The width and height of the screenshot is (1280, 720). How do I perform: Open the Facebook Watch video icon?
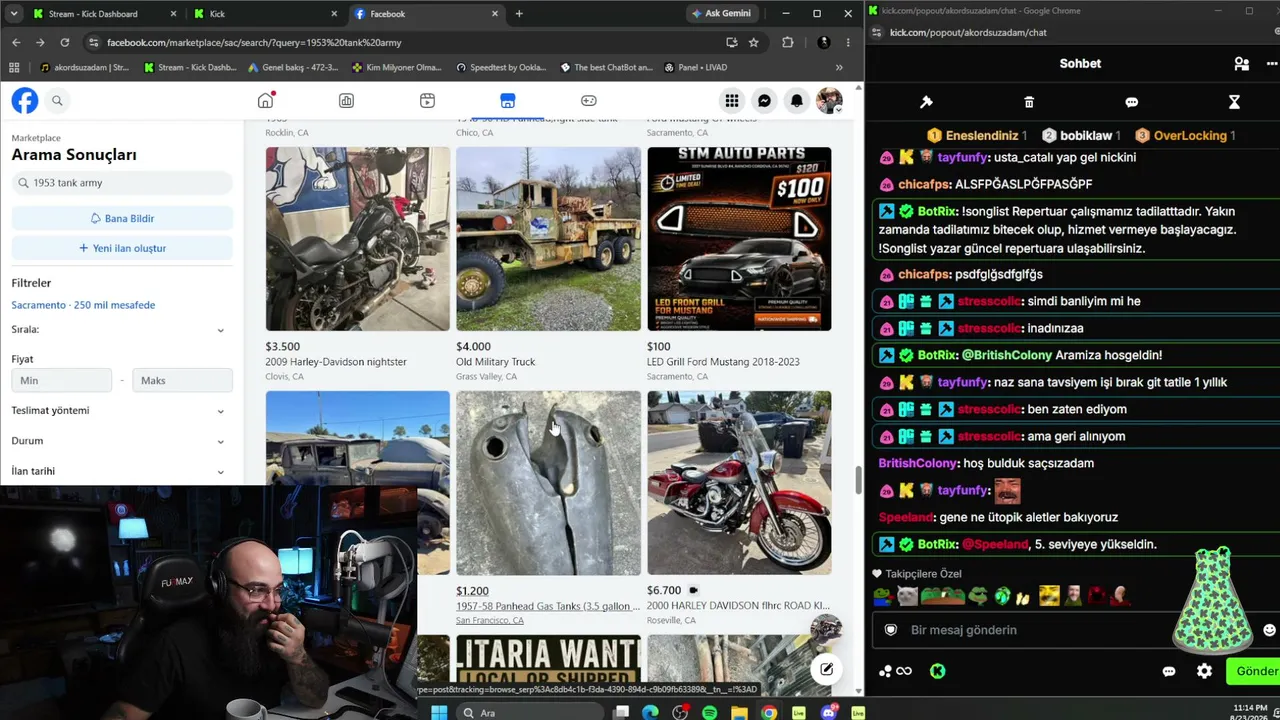pyautogui.click(x=427, y=101)
